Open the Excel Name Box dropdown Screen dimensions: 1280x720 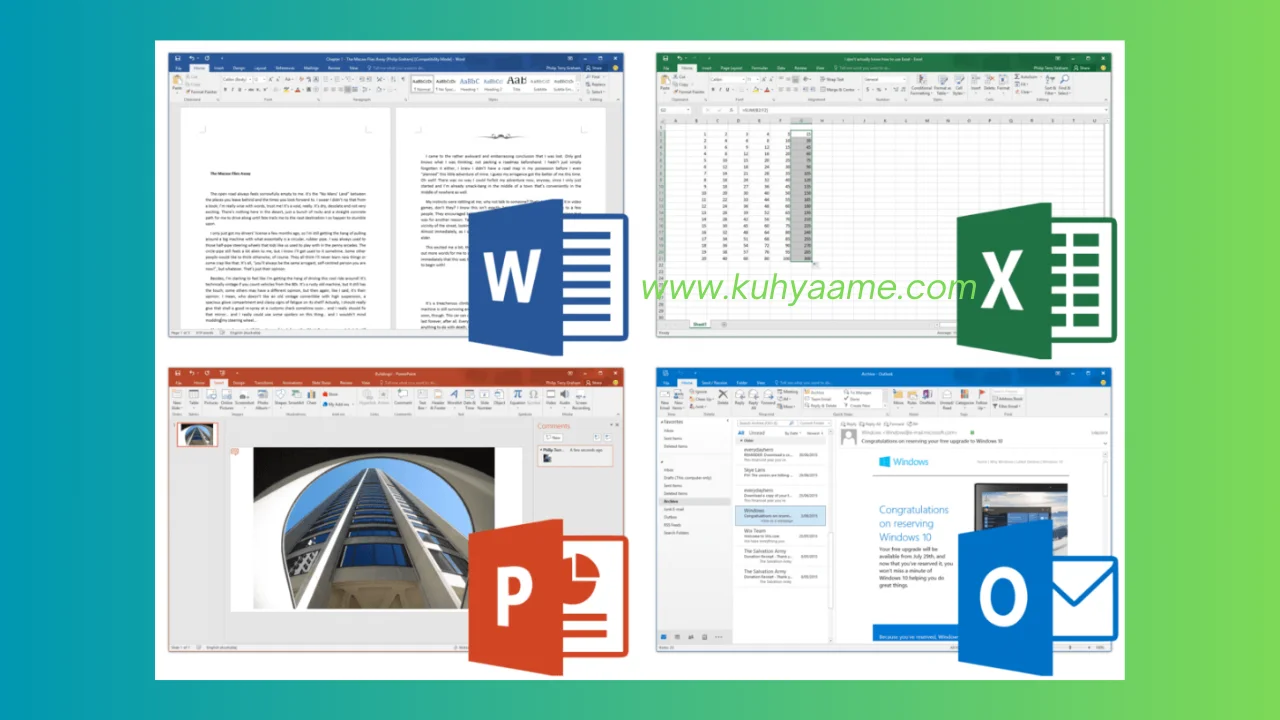pyautogui.click(x=688, y=110)
